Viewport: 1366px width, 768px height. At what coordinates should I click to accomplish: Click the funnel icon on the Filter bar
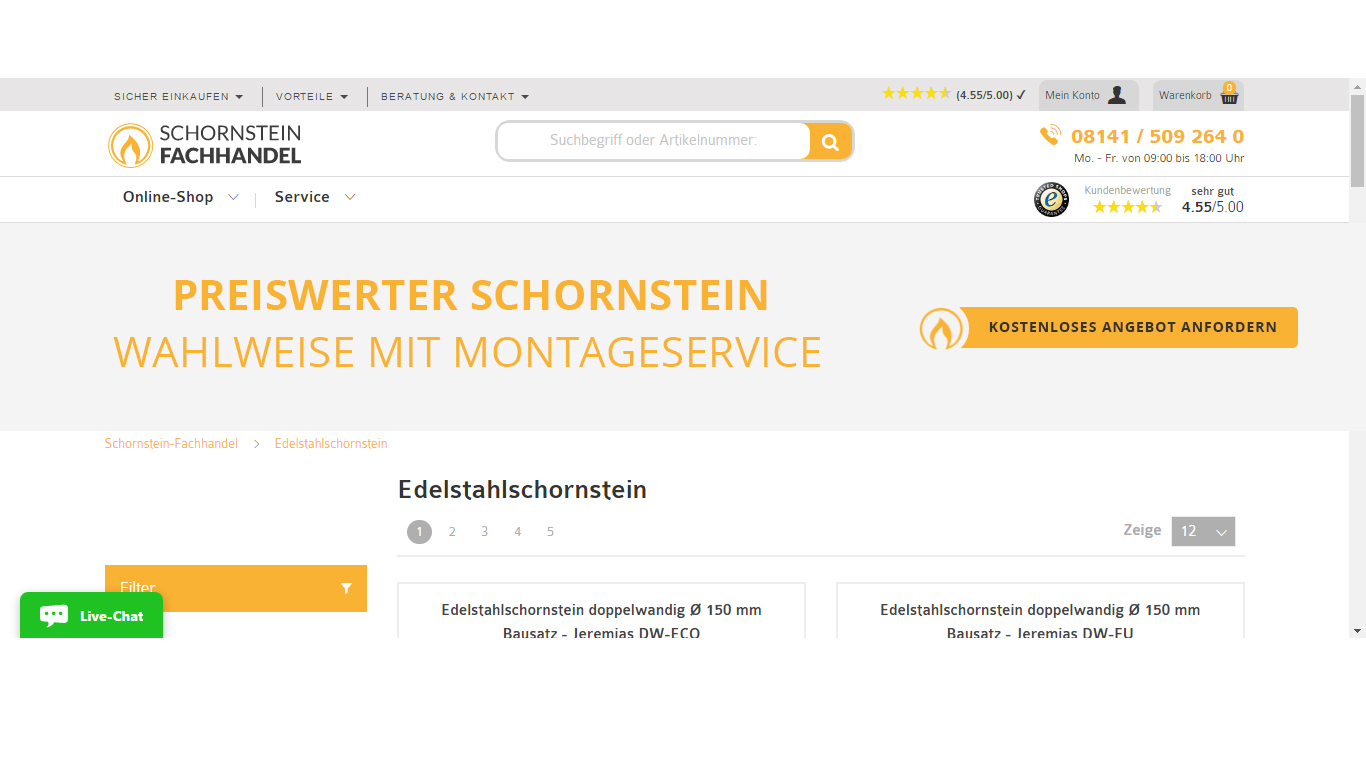point(347,588)
